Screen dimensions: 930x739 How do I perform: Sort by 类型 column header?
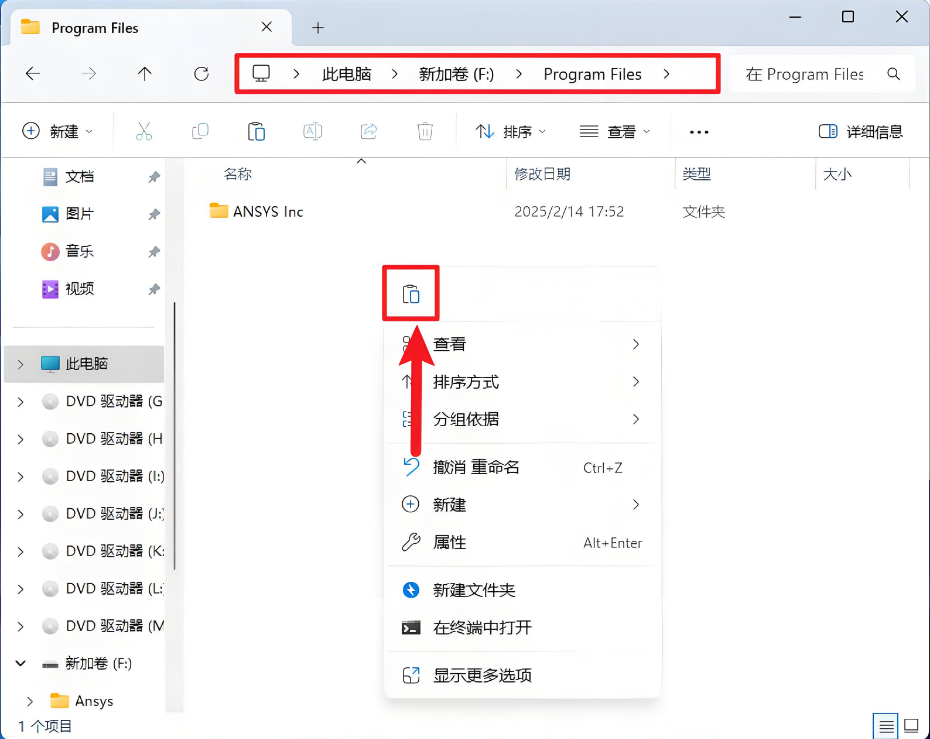[696, 174]
